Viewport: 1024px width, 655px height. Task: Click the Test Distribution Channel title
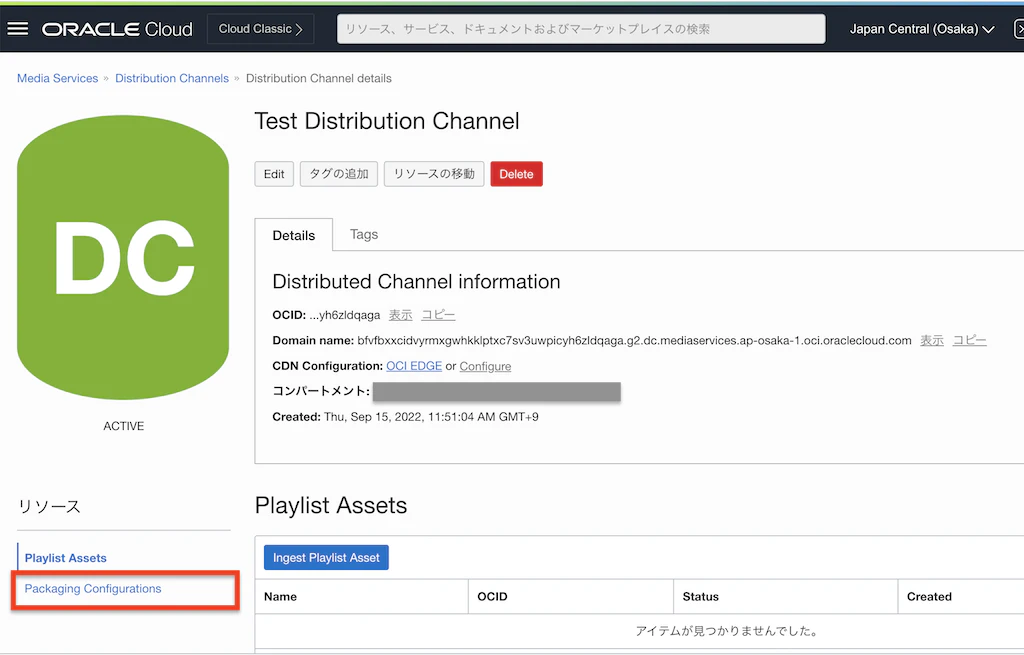387,121
